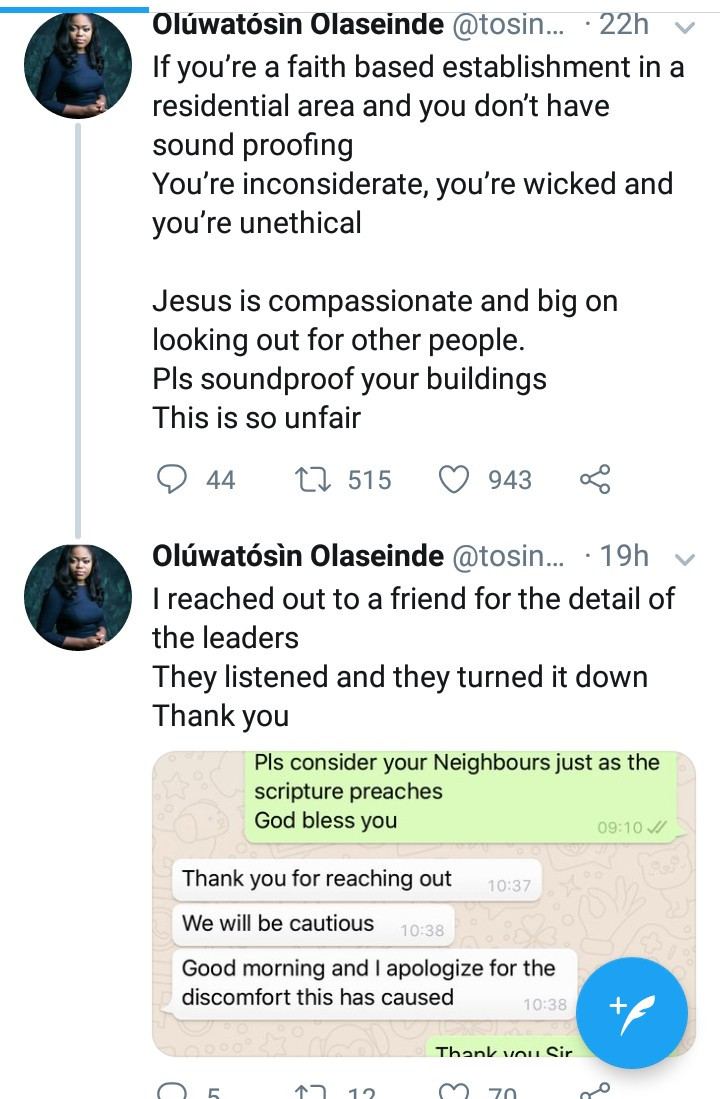The image size is (720, 1099).
Task: Open the tweet text 'I reached out to a friend'
Action: click(x=414, y=657)
